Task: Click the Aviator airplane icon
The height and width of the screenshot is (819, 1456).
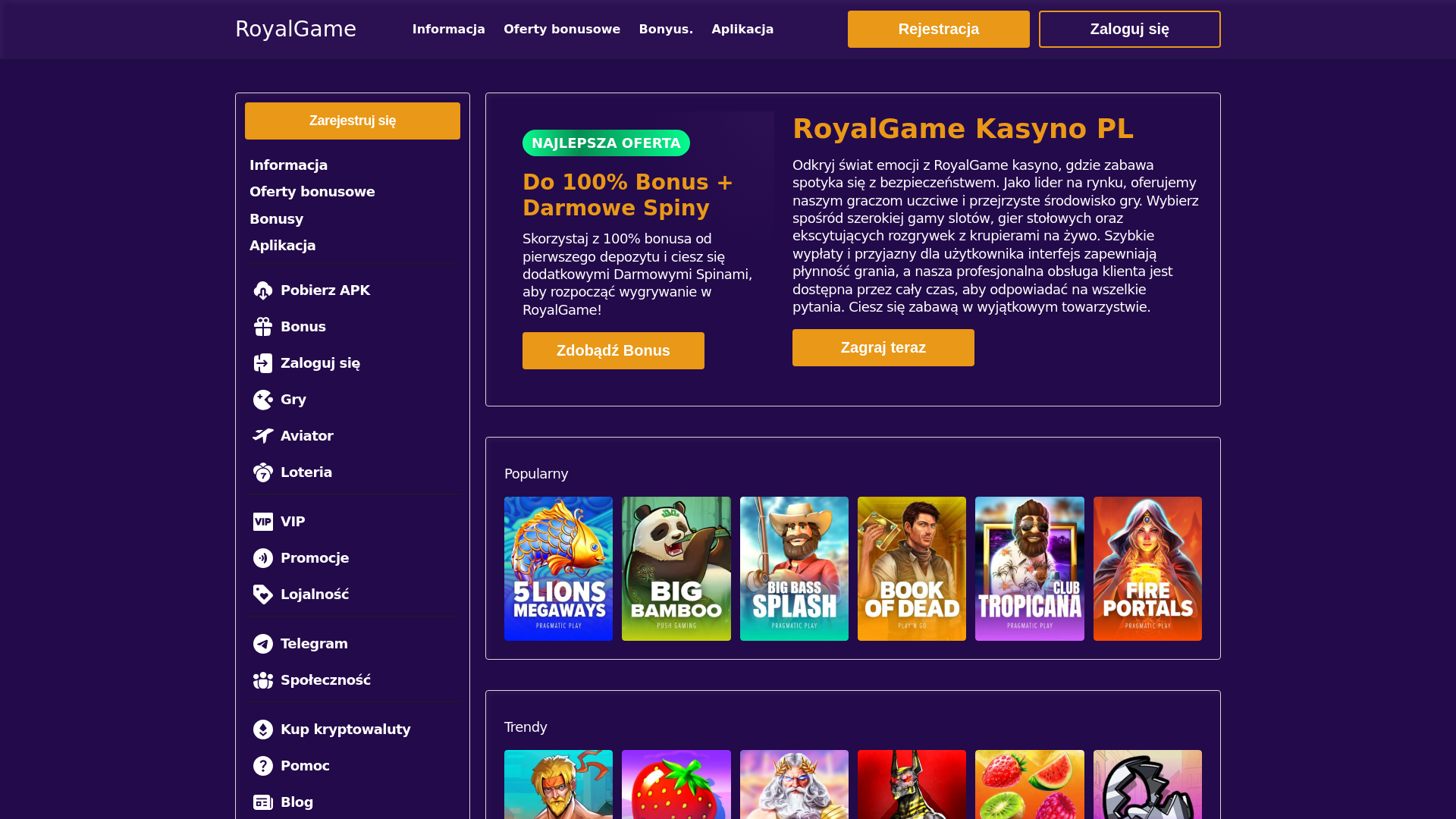Action: point(263,436)
